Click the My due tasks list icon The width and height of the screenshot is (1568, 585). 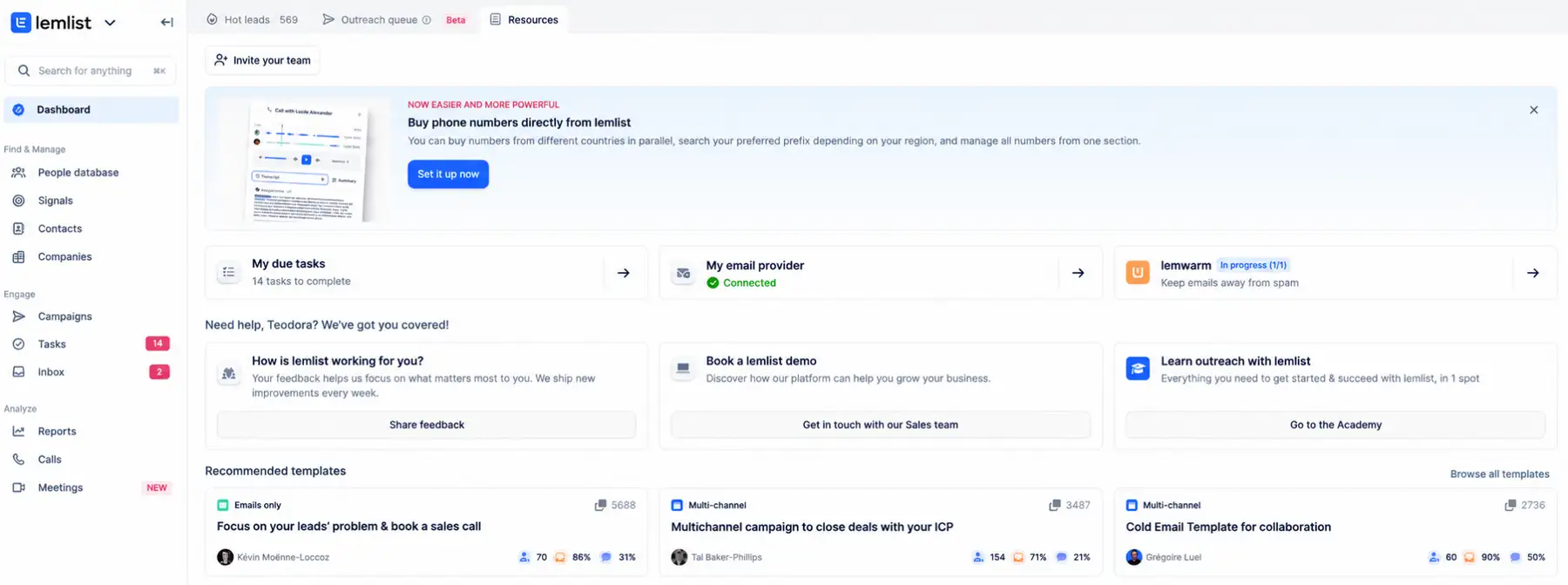(229, 272)
